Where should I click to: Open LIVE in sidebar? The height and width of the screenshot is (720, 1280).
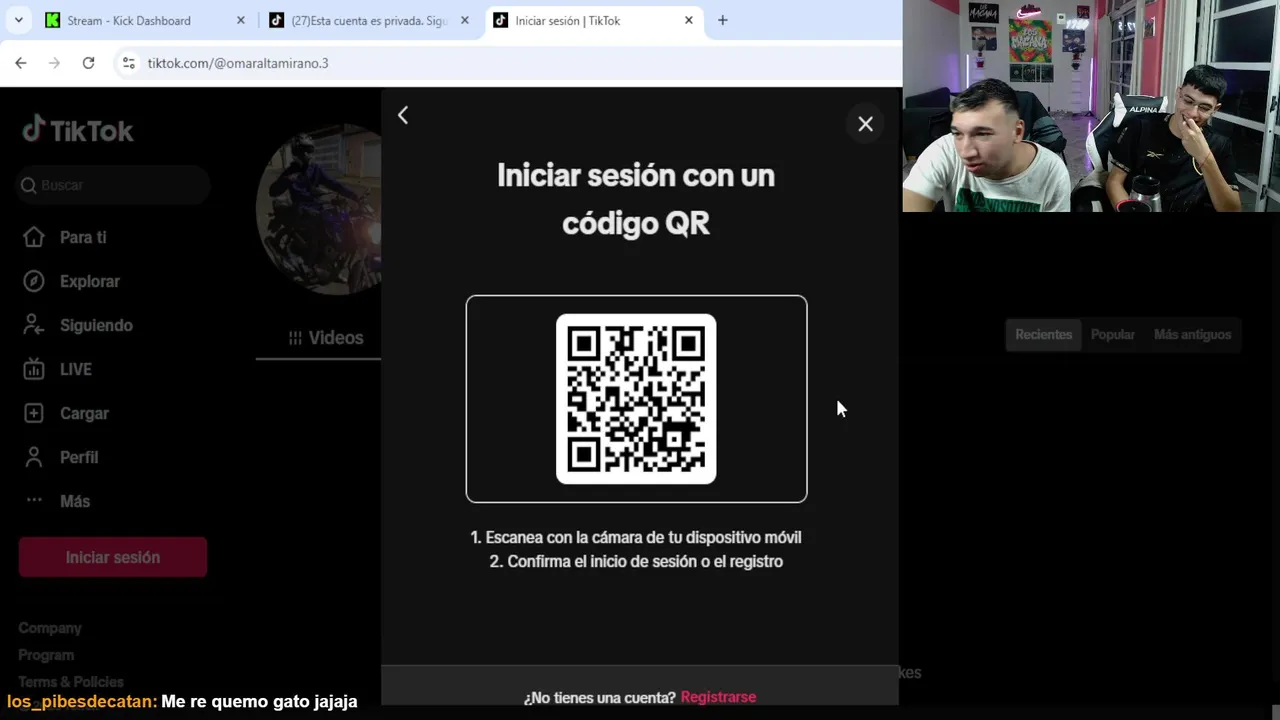pos(75,369)
